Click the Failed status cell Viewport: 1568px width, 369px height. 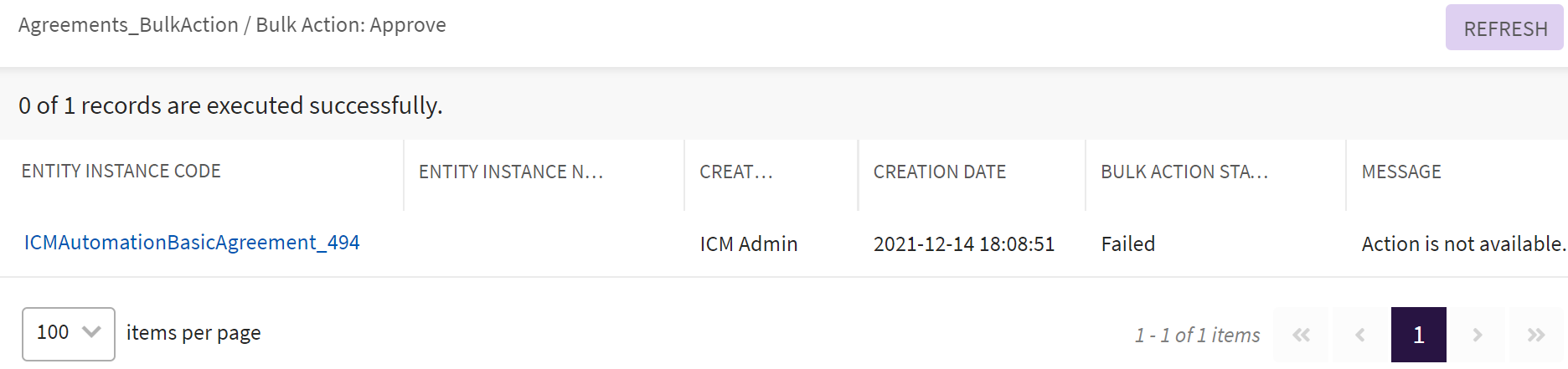pyautogui.click(x=1127, y=244)
